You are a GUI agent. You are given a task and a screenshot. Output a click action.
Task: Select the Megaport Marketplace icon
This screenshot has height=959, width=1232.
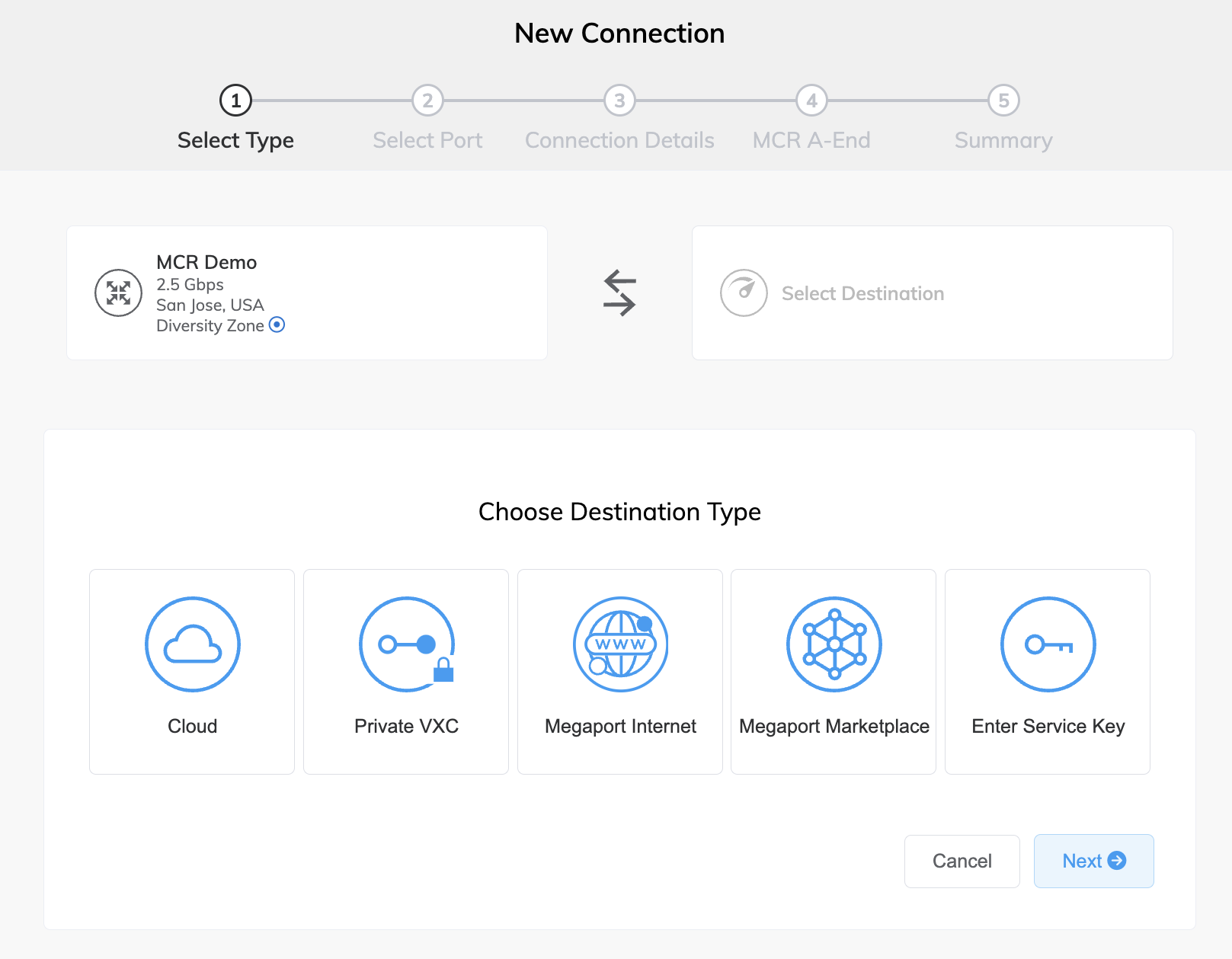[x=834, y=644]
